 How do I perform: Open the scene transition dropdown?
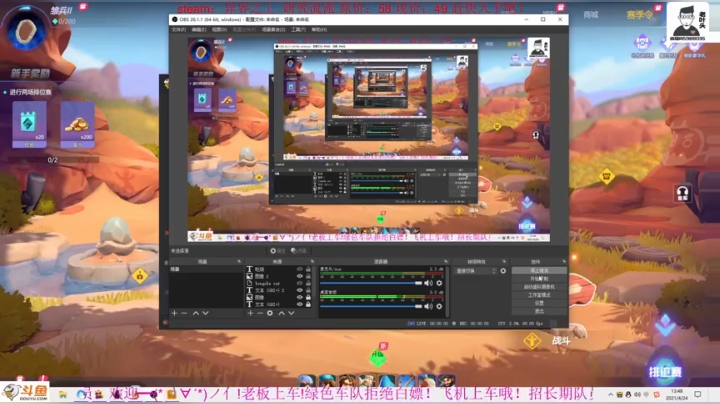[476, 271]
